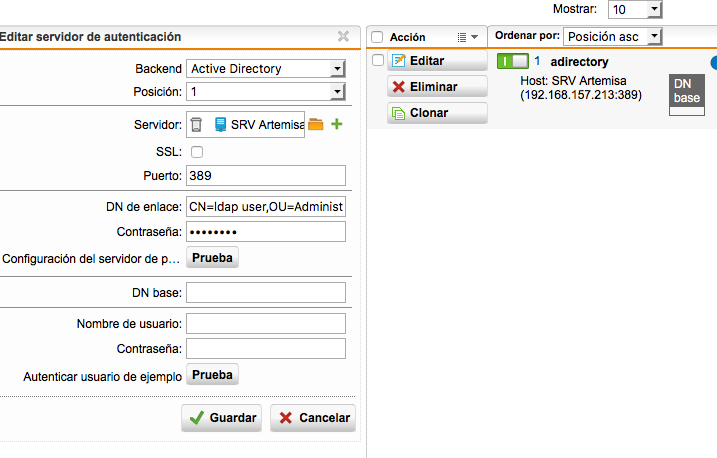Viewport: 717px width, 458px height.
Task: Open the Mostrar count dropdown
Action: (x=635, y=10)
